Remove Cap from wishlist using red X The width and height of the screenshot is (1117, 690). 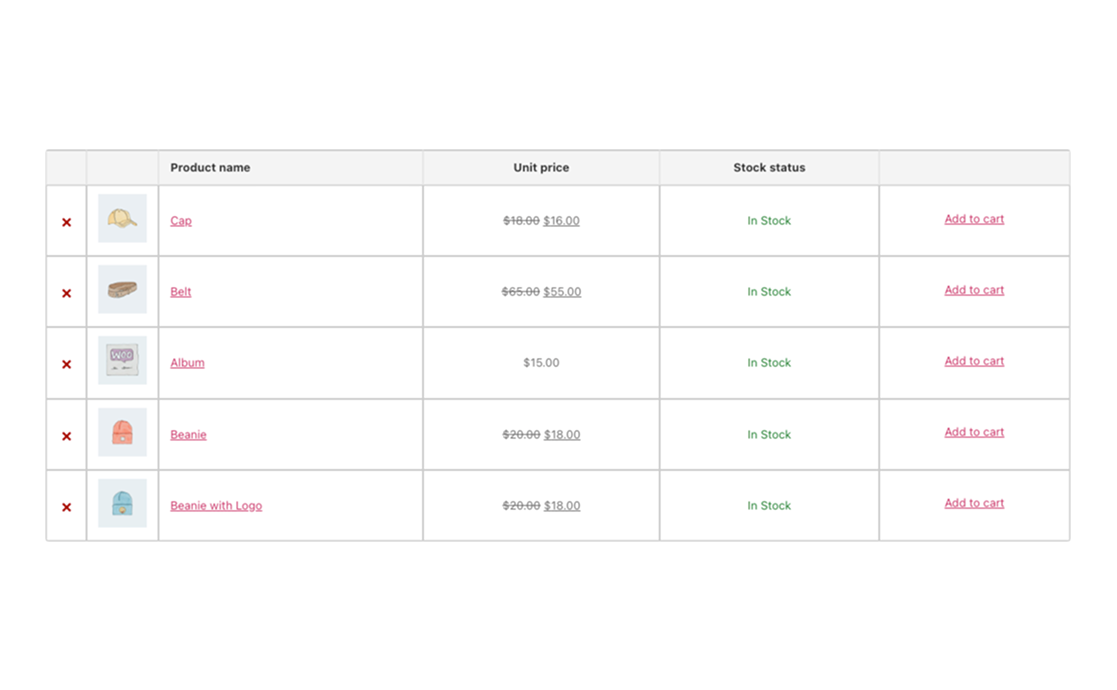67,222
